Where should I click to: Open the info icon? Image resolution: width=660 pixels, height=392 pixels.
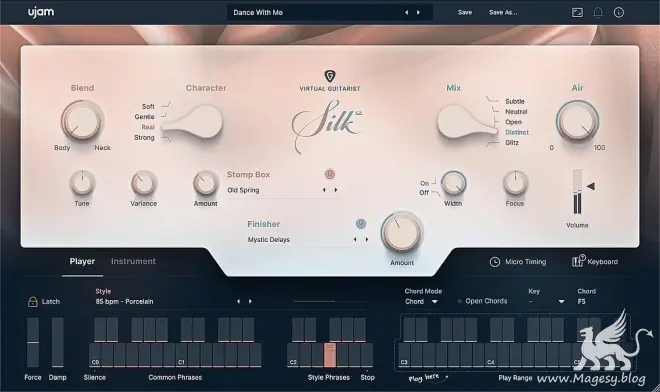[x=618, y=13]
